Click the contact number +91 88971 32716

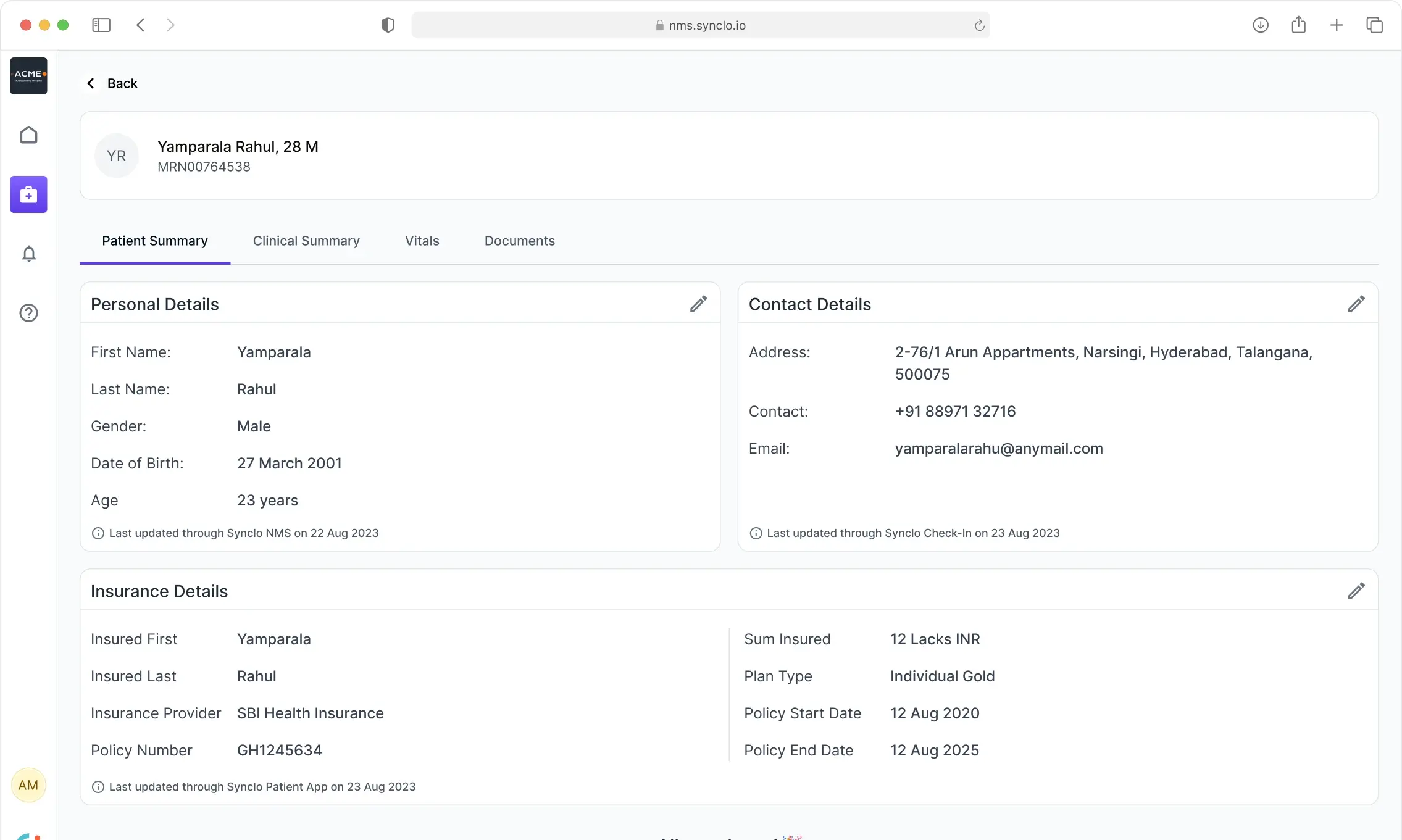tap(955, 411)
